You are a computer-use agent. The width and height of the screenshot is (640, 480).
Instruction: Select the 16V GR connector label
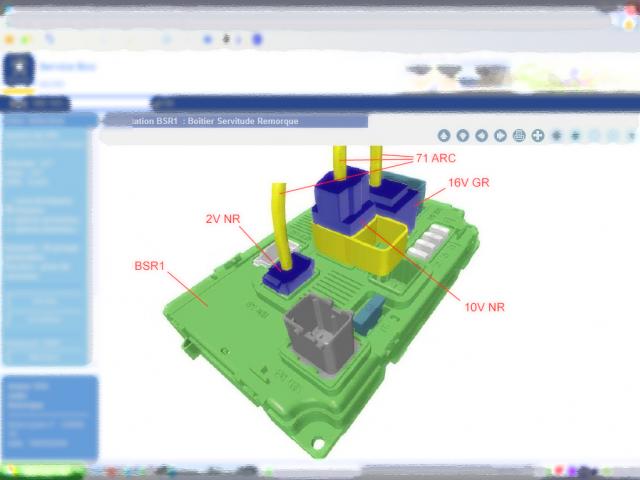469,182
